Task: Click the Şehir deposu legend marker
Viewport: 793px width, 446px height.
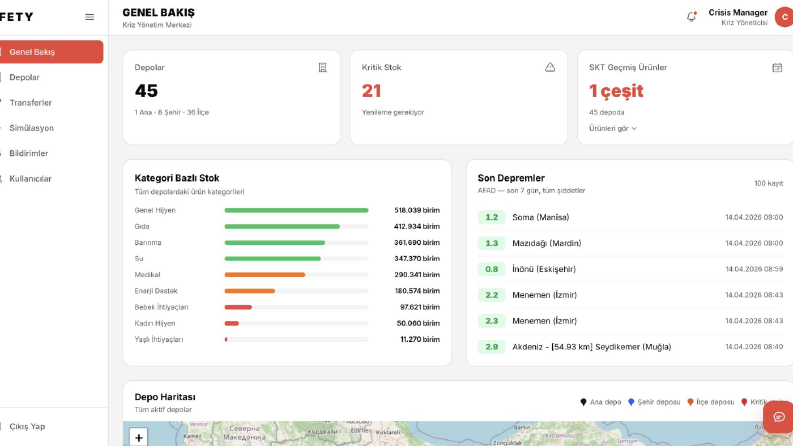Action: coord(631,402)
